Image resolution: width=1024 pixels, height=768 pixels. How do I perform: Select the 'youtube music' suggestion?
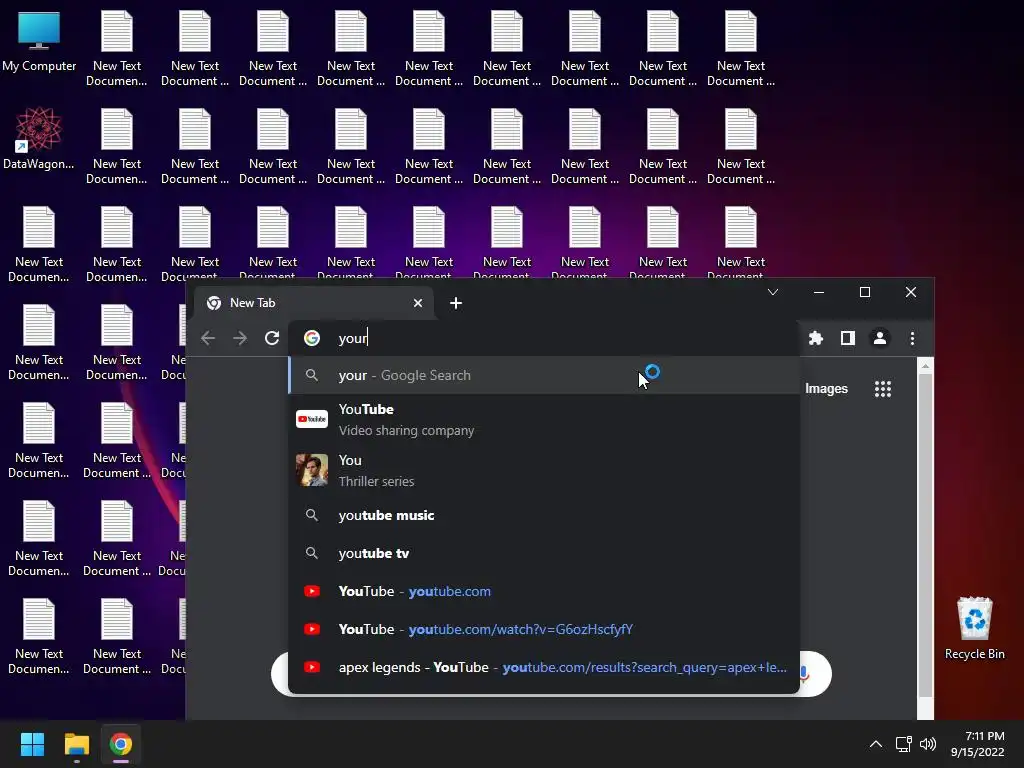pos(543,515)
